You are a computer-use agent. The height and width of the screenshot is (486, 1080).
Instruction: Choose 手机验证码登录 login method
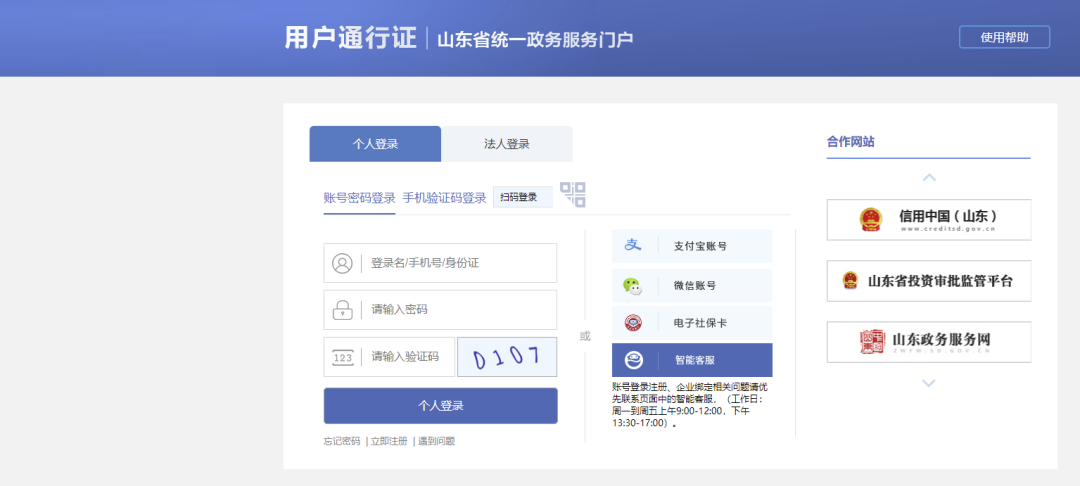(x=444, y=198)
